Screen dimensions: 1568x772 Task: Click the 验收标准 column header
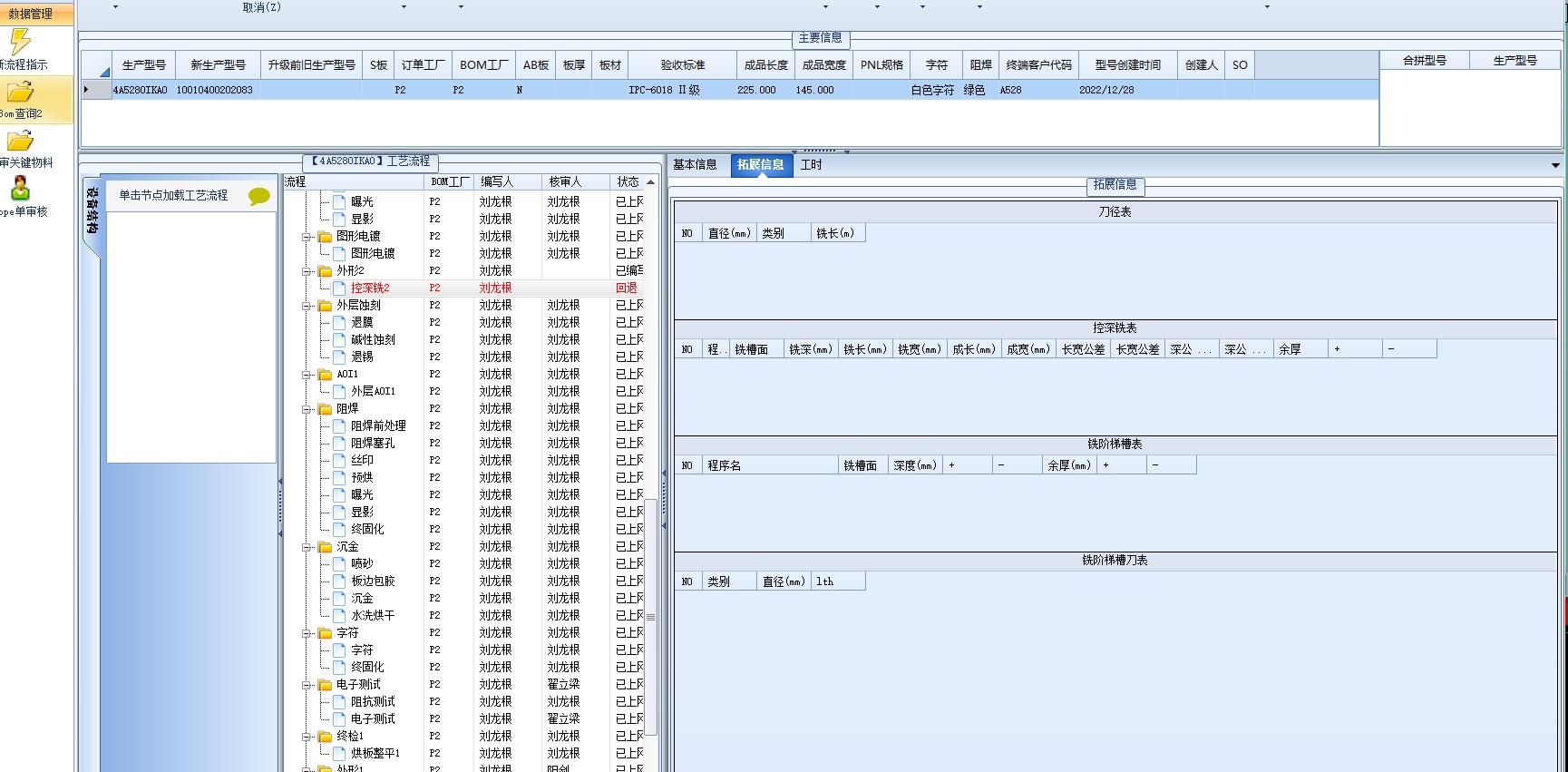[682, 65]
